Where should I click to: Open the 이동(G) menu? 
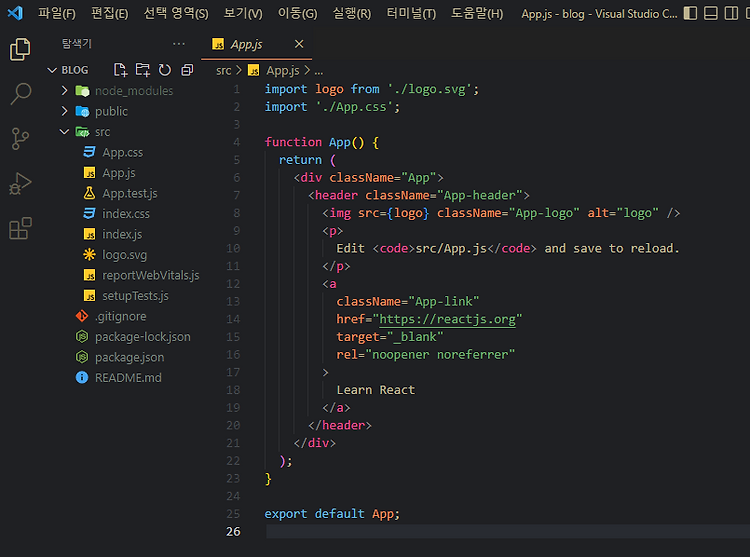pos(298,13)
